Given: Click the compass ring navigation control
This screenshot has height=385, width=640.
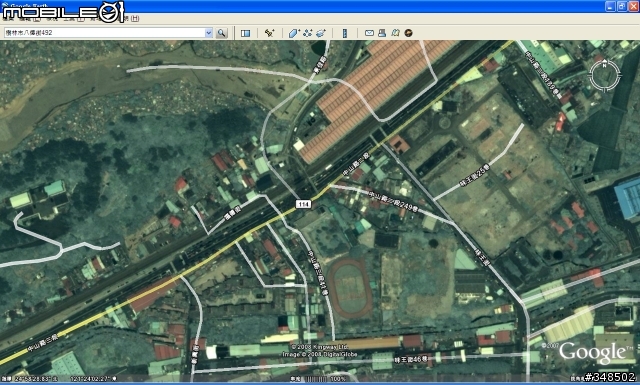Looking at the screenshot, I should pyautogui.click(x=605, y=76).
